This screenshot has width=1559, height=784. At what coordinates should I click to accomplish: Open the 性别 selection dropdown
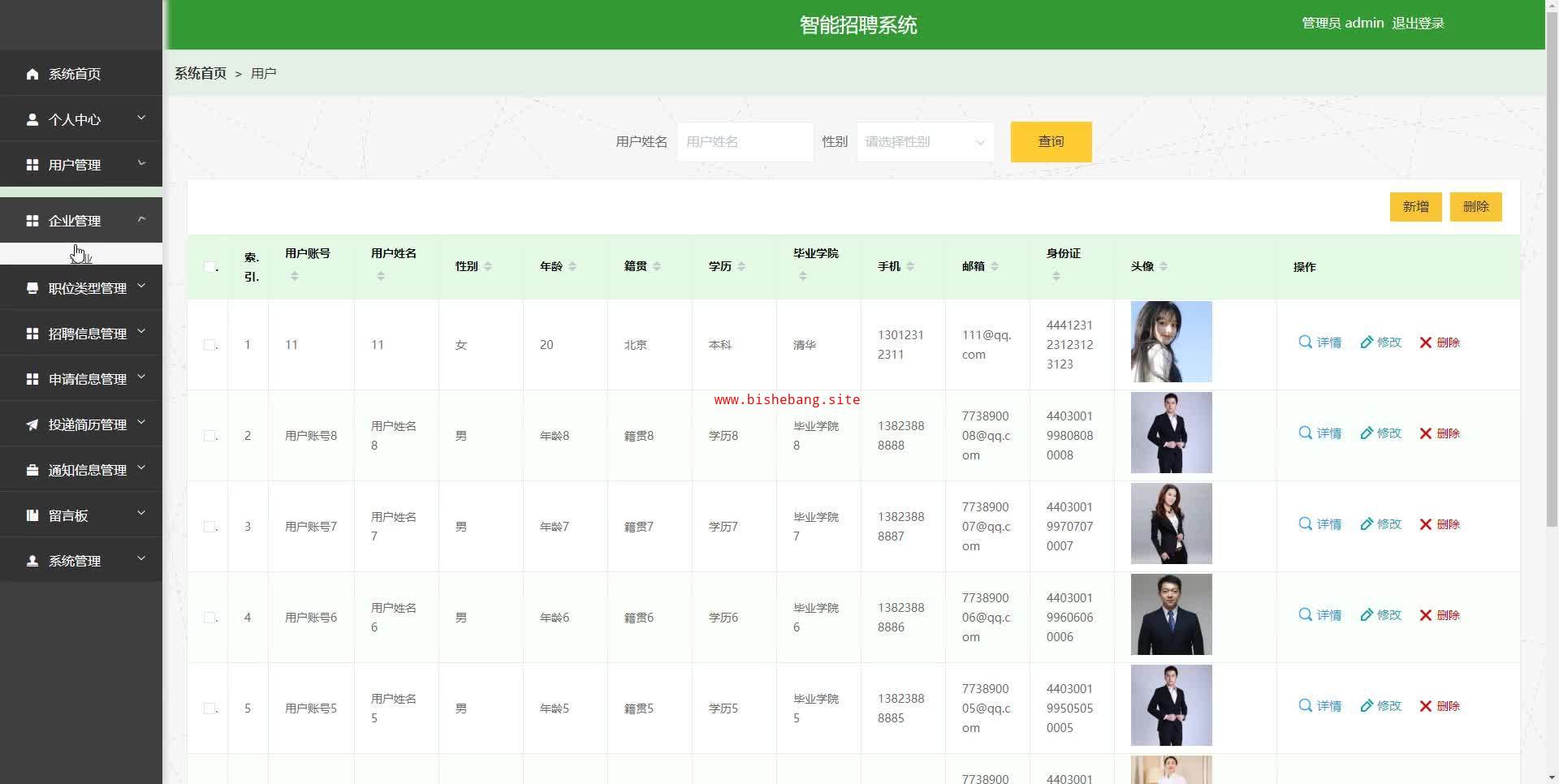(925, 142)
